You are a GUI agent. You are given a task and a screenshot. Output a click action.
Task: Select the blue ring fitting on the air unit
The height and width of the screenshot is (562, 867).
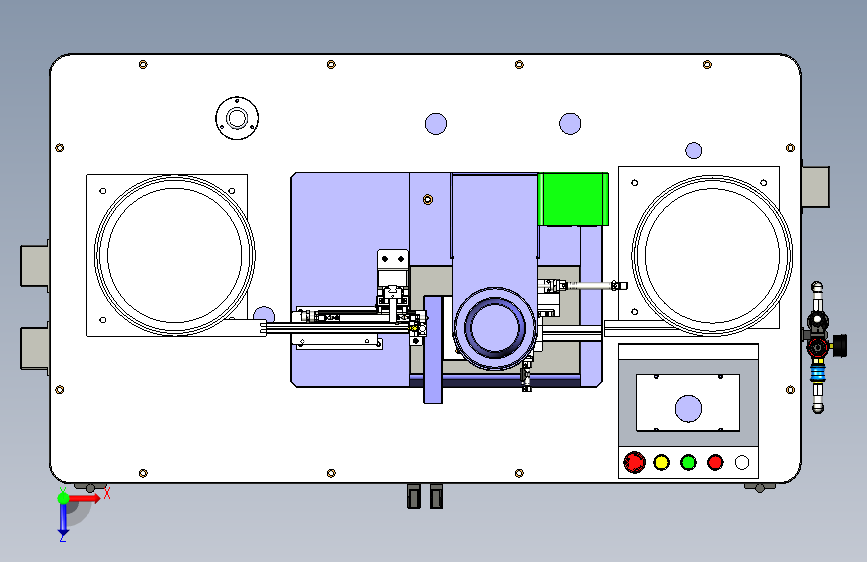[817, 373]
